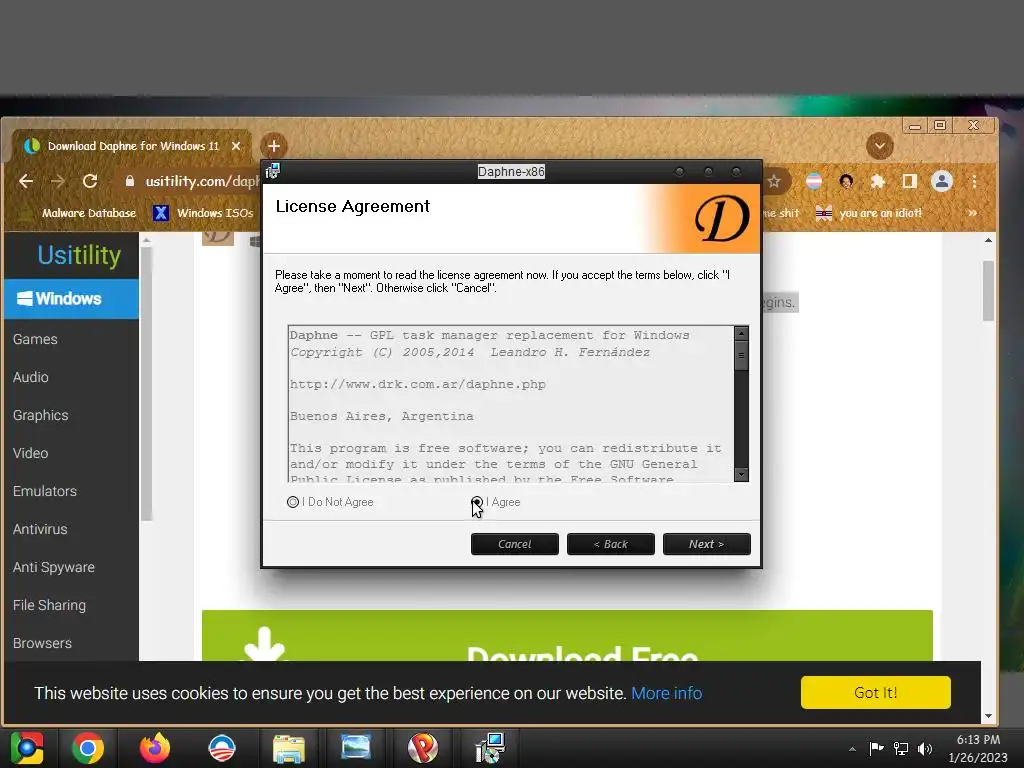Click the Start button on the taskbar
This screenshot has height=768, width=1024.
tap(26, 748)
